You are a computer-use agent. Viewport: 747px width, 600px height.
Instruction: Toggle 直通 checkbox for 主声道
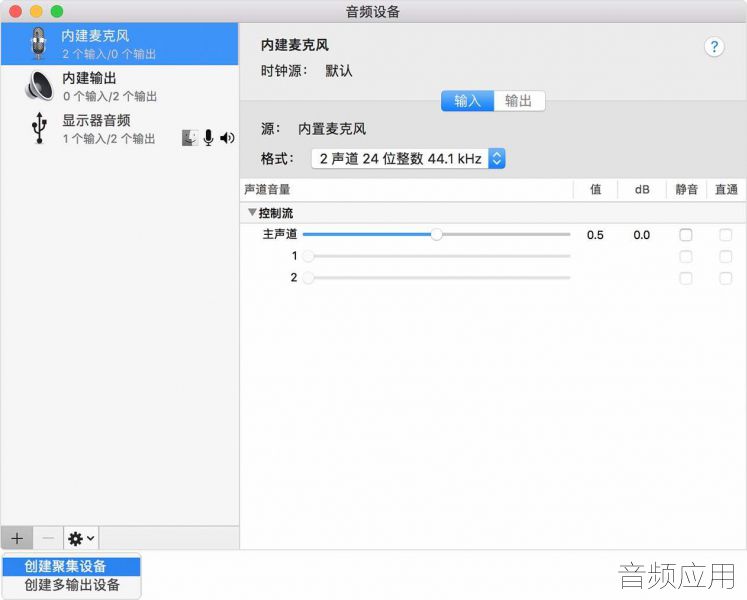(x=726, y=235)
